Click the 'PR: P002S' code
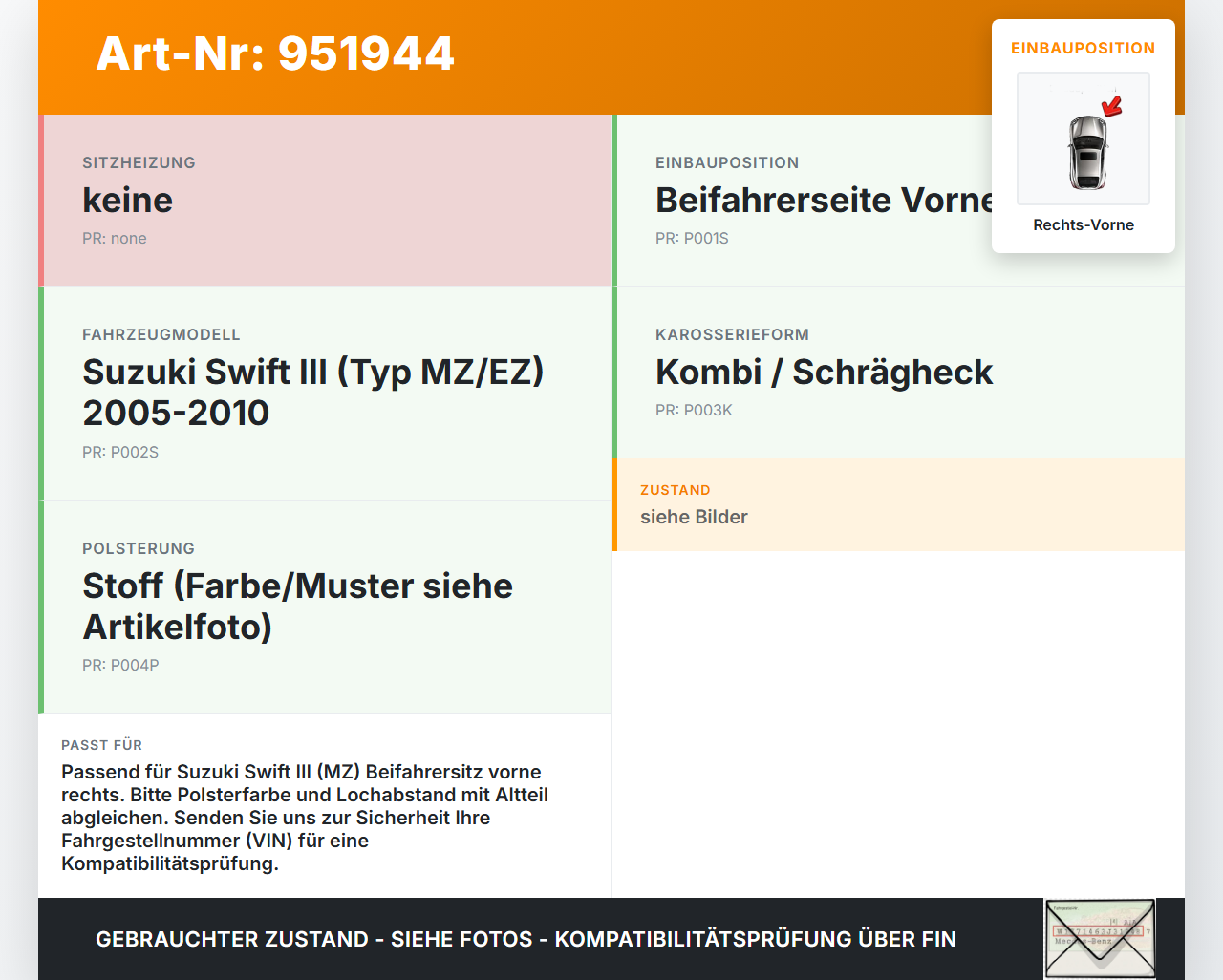The width and height of the screenshot is (1223, 980). (120, 452)
